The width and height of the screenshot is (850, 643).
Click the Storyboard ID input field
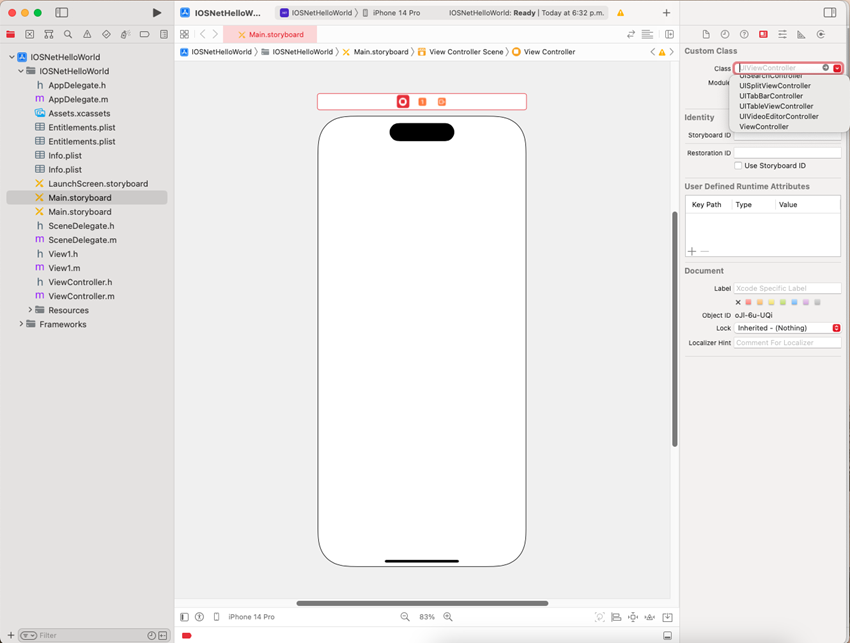(x=790, y=135)
